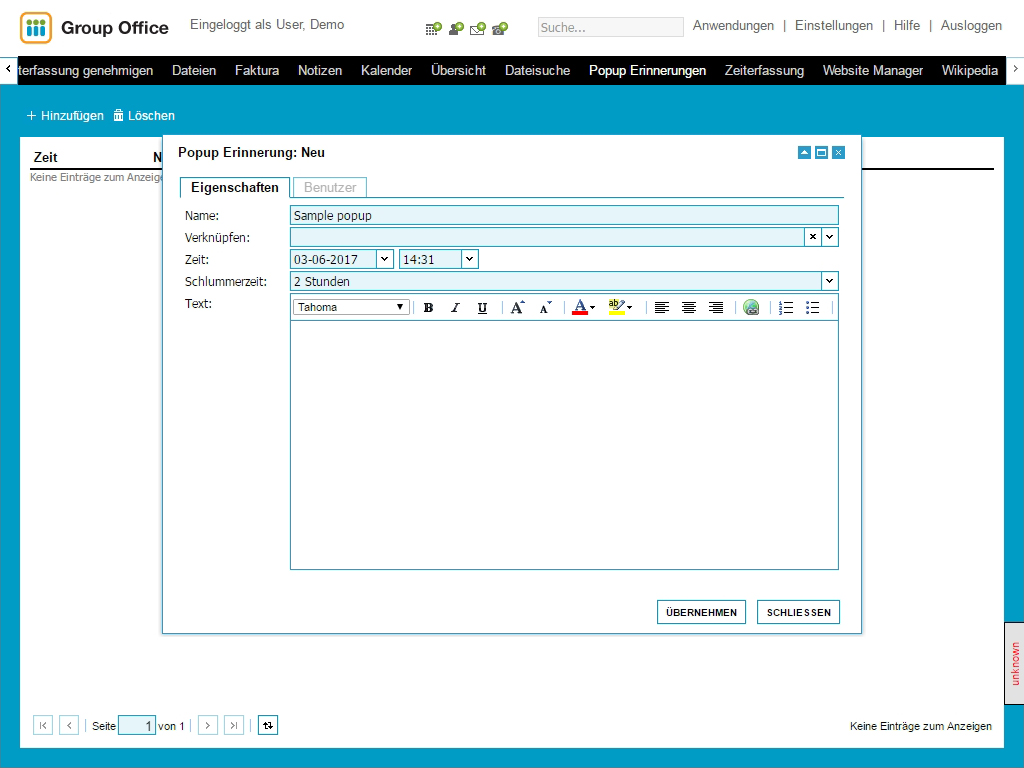Insert a numbered list
The height and width of the screenshot is (768, 1024).
pos(786,308)
